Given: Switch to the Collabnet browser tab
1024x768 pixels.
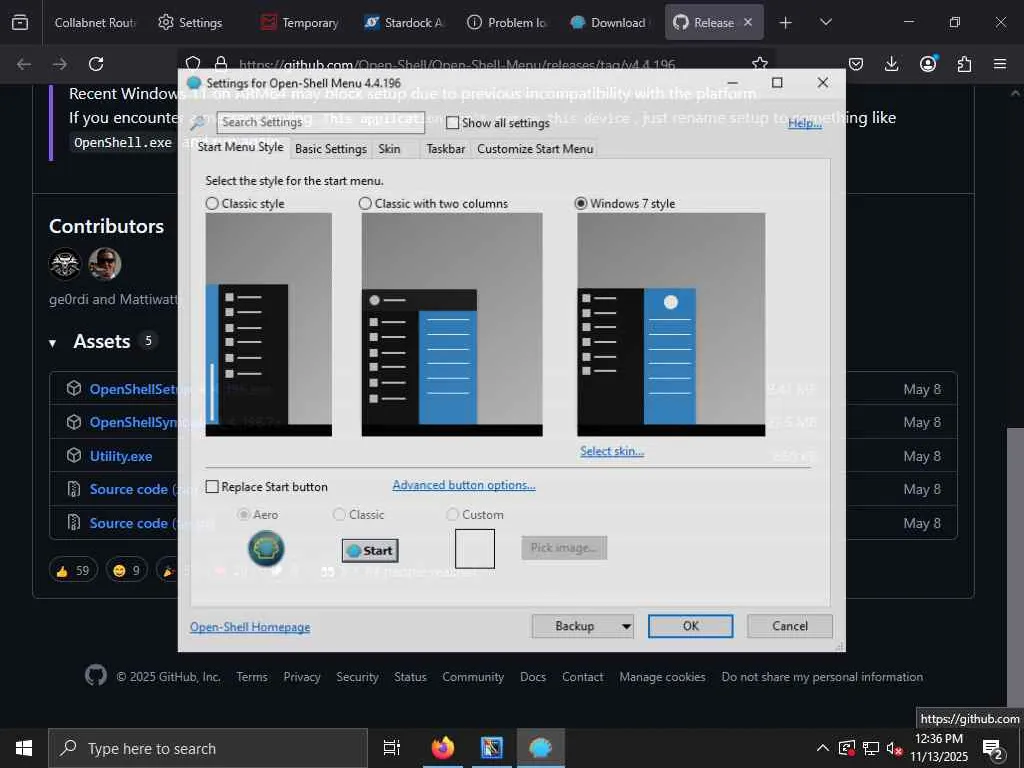Looking at the screenshot, I should (x=95, y=23).
